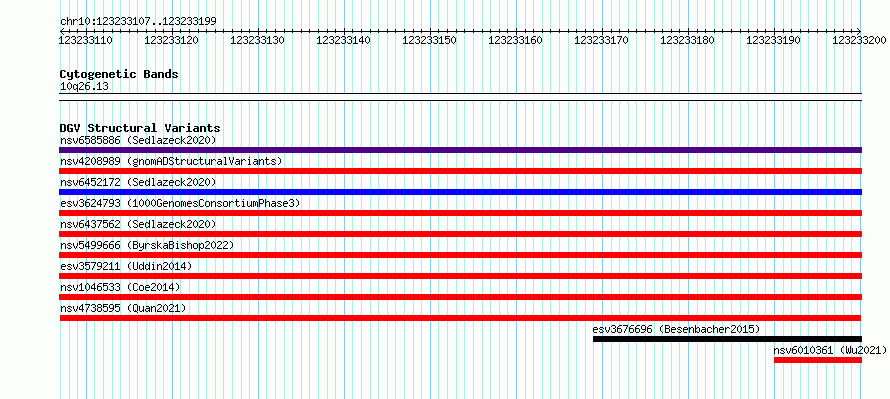Open the nsv4738595 (Quan2021) label
This screenshot has width=890, height=399.
tap(123, 308)
